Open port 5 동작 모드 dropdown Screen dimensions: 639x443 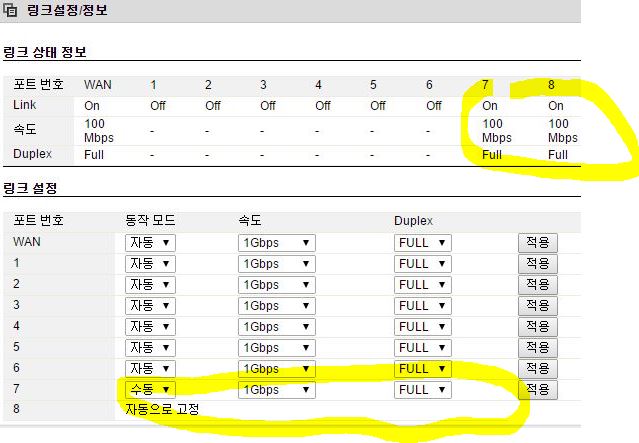coord(150,348)
